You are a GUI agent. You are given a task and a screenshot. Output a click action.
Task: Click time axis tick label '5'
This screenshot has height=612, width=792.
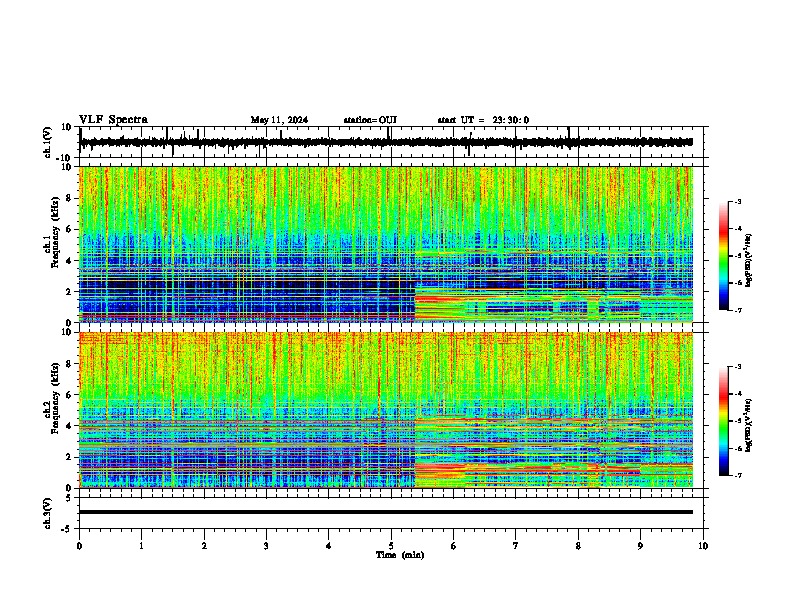[391, 546]
